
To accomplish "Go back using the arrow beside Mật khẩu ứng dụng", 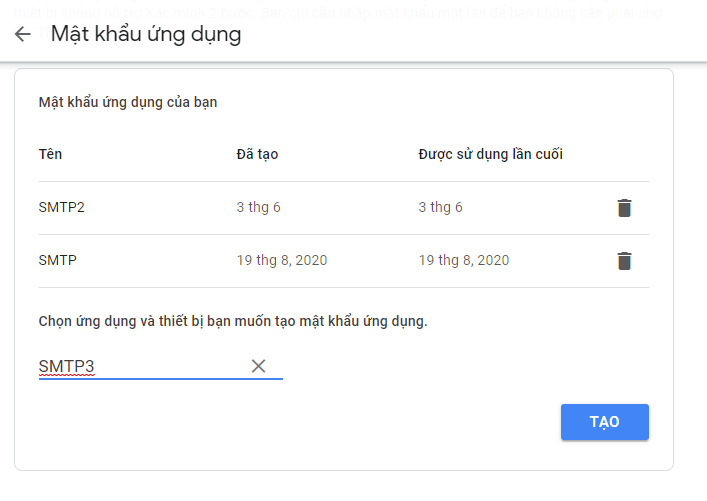I will pos(23,34).
